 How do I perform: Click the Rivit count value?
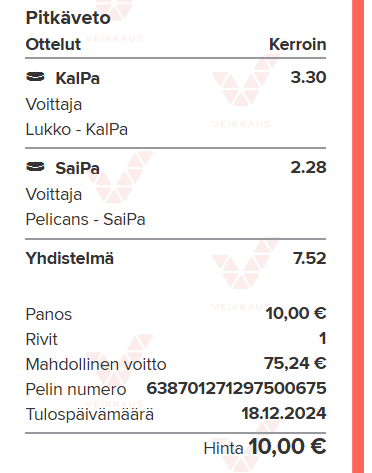(322, 338)
